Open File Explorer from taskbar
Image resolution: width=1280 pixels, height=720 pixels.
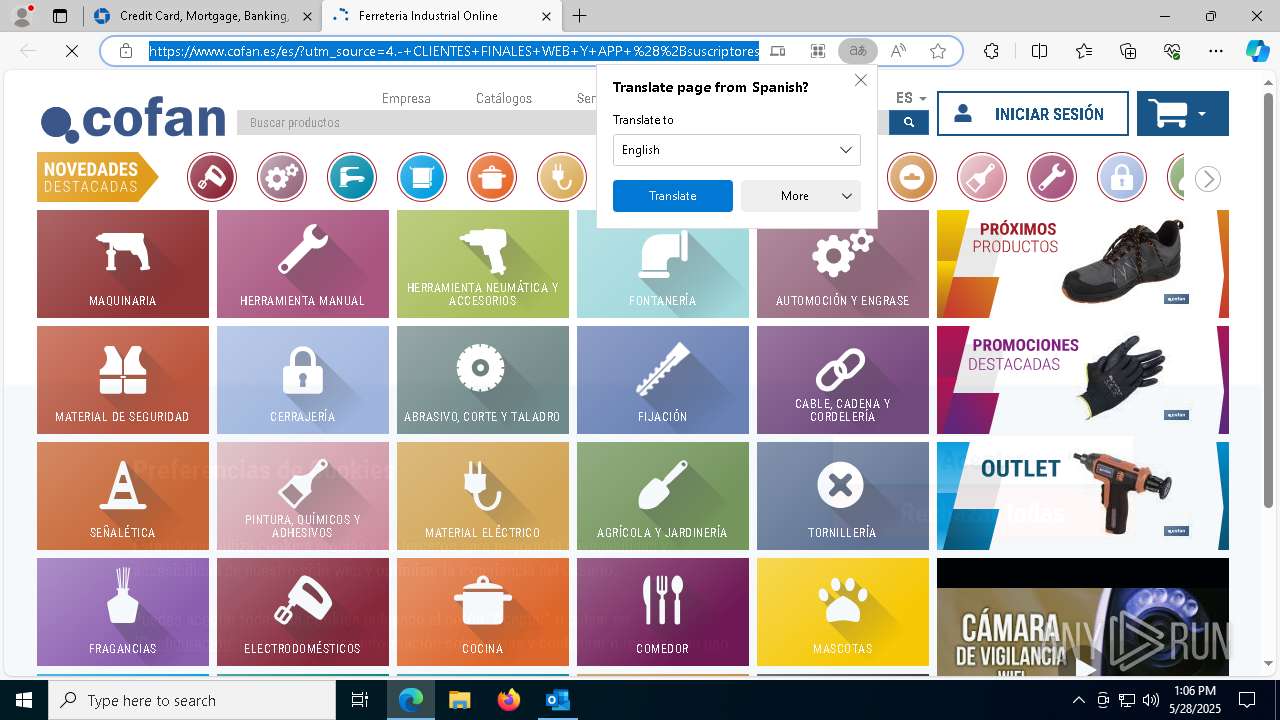click(x=460, y=700)
